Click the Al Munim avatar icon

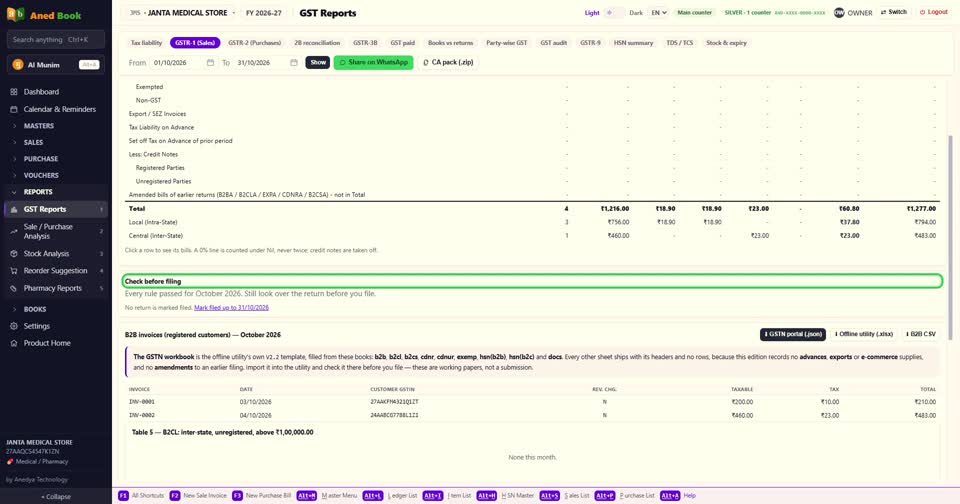(18, 65)
